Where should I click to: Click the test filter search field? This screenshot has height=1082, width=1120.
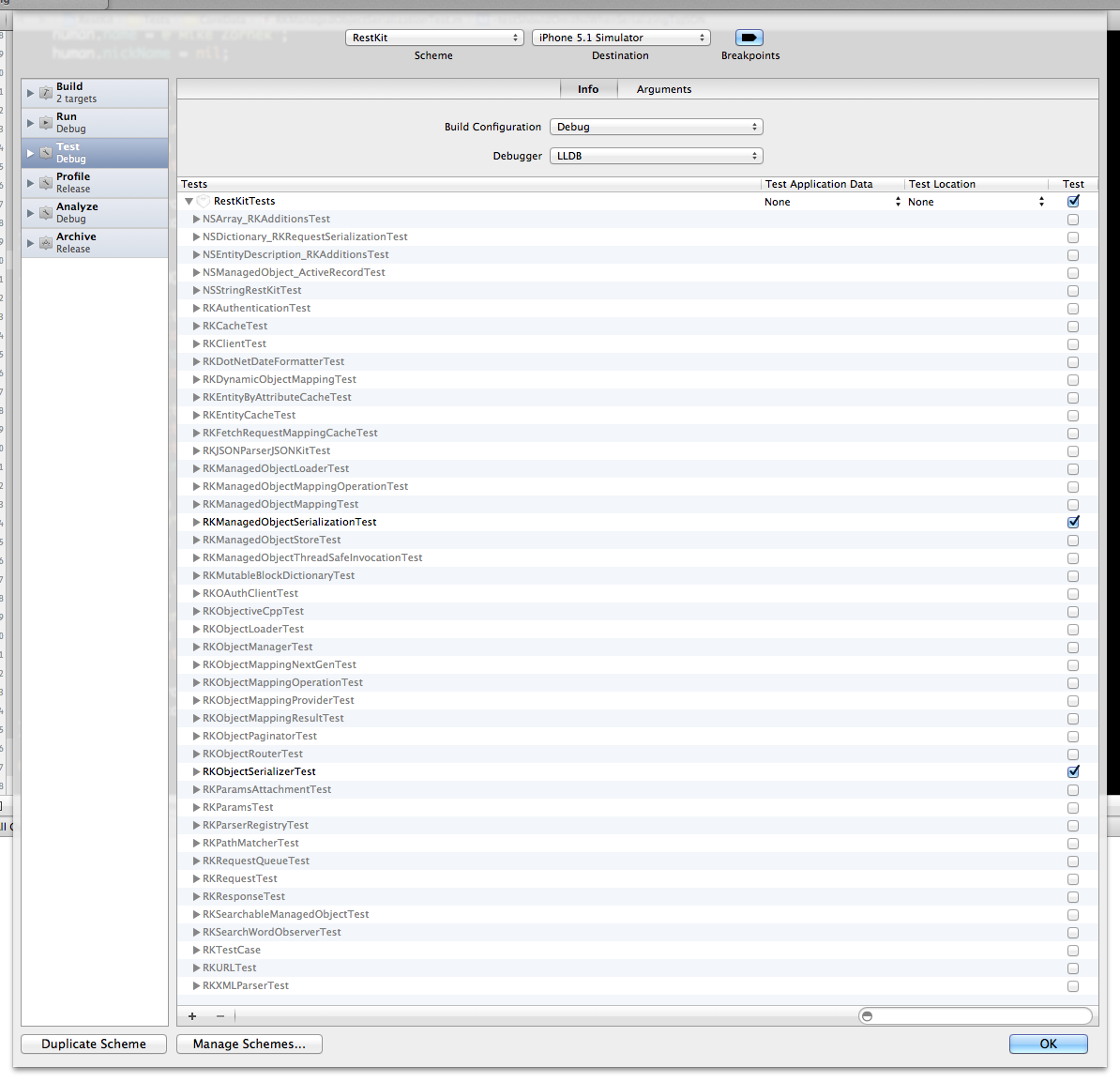[x=975, y=1016]
